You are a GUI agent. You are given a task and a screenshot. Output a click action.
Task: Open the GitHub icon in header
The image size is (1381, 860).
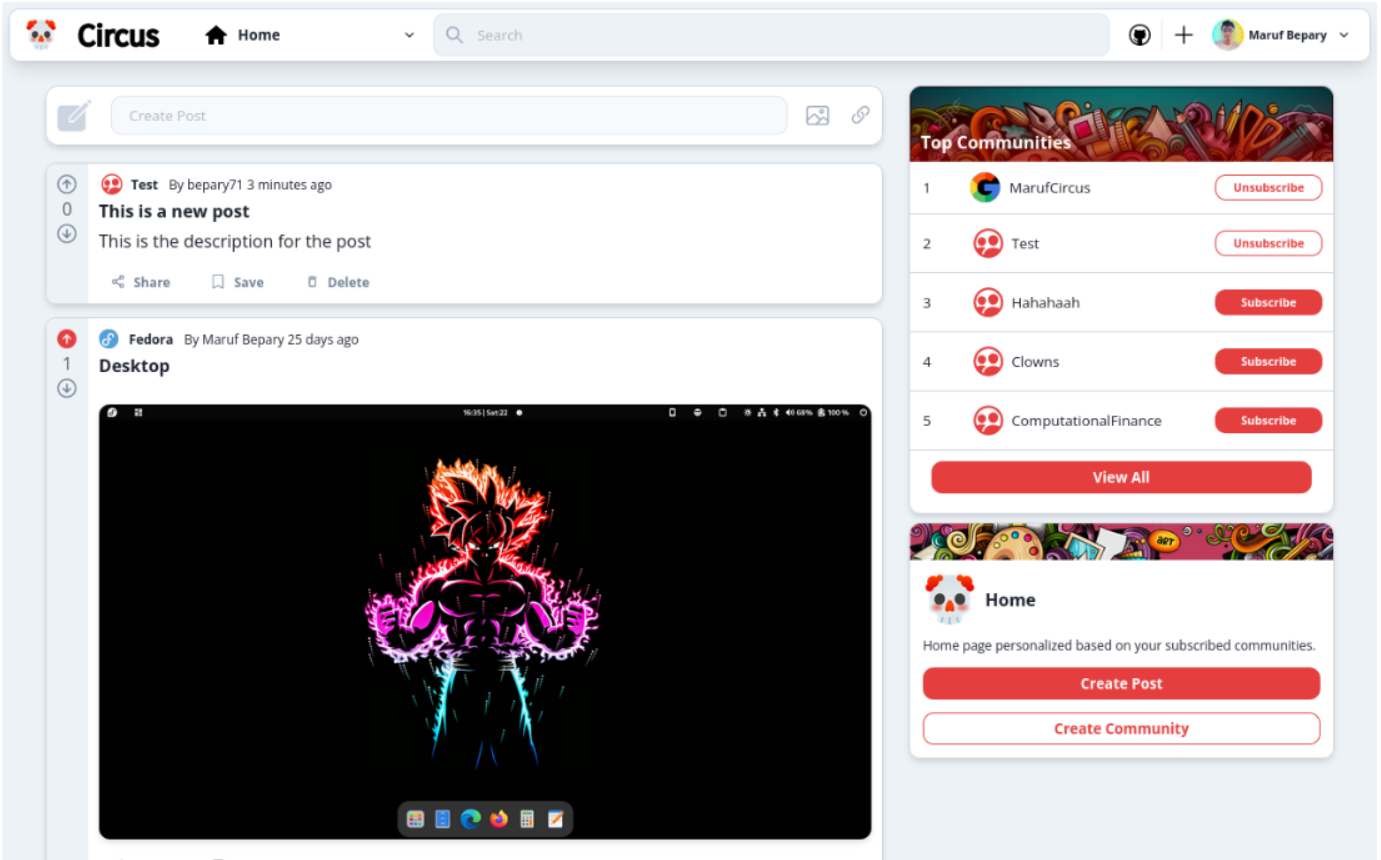click(1139, 35)
